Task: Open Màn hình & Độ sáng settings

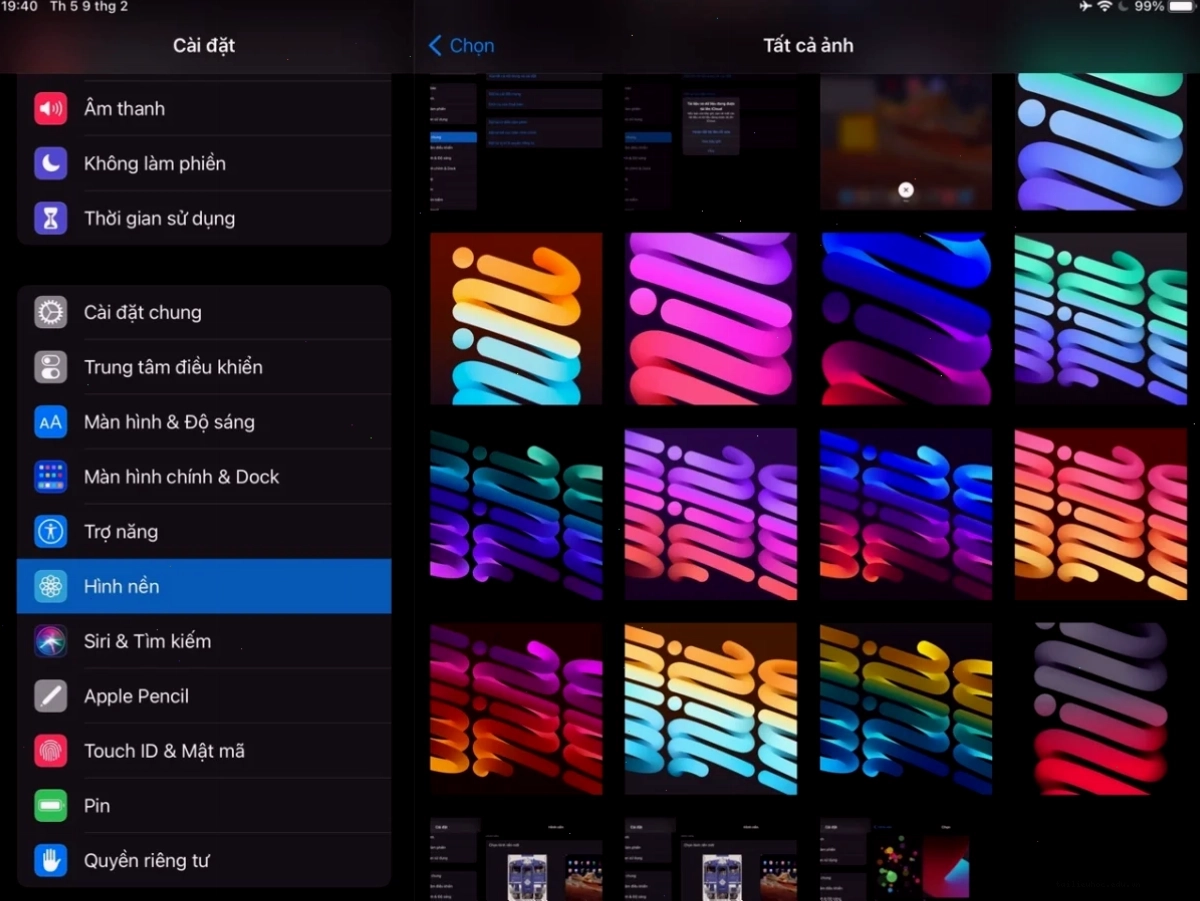Action: pos(204,422)
